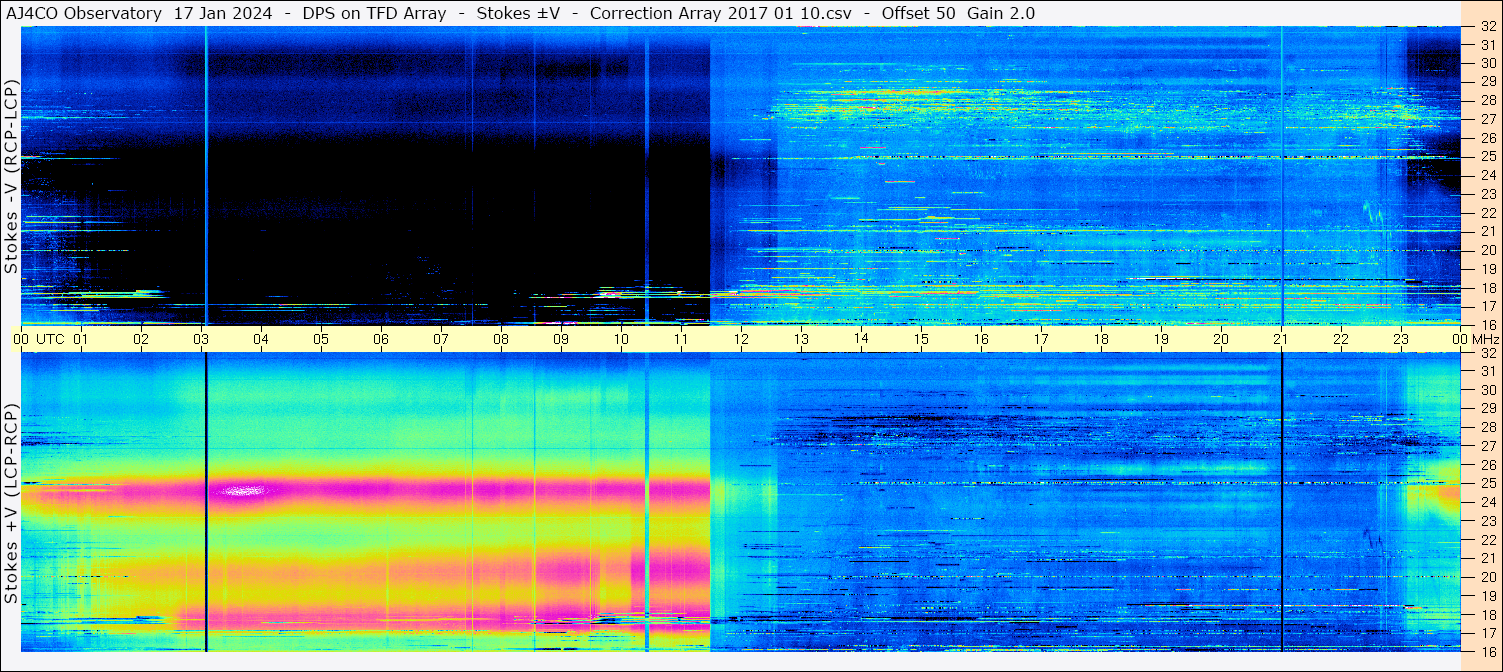Click the 25 MHz label of the upper panel

pyautogui.click(x=1487, y=157)
